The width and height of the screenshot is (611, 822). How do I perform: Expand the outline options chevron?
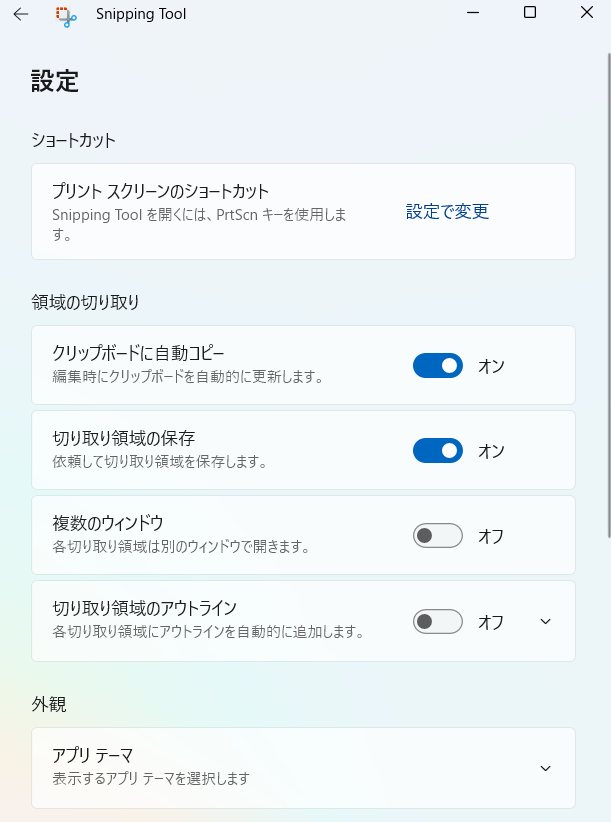(545, 621)
